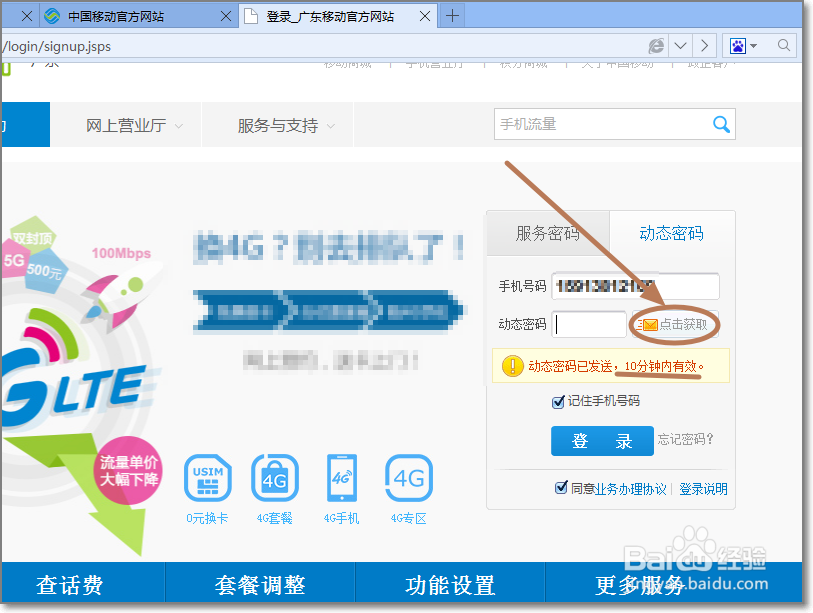Close the 中国移动官方网站 tab

(226, 17)
